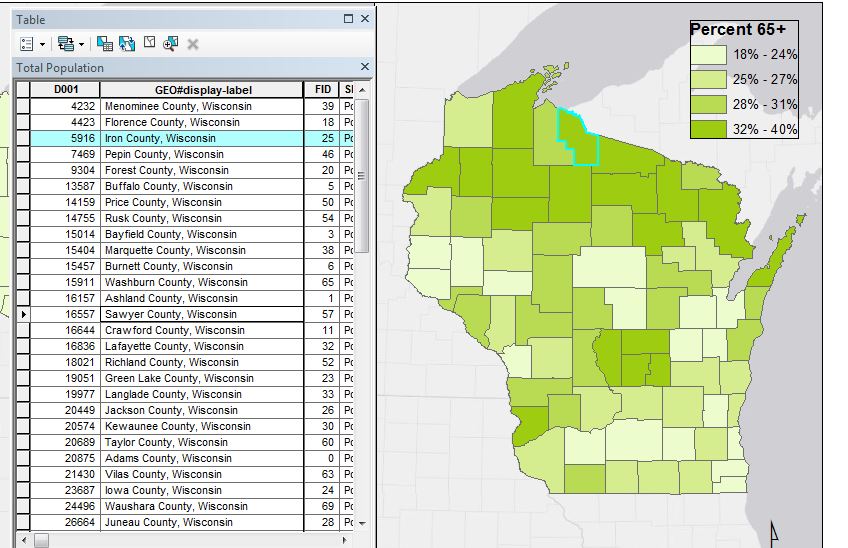This screenshot has width=848, height=548.
Task: Close the Total Population table tab
Action: point(365,67)
